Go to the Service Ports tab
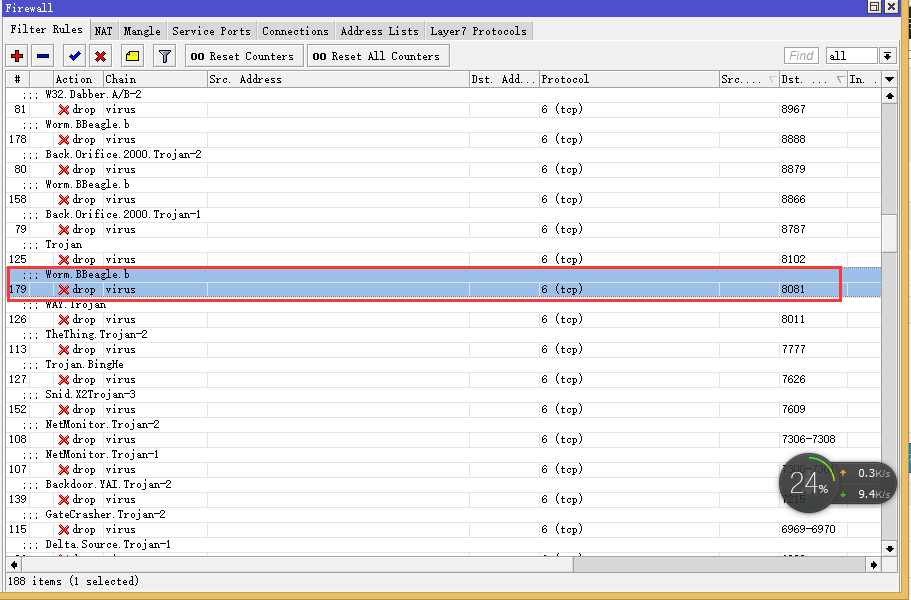This screenshot has width=911, height=600. click(211, 31)
